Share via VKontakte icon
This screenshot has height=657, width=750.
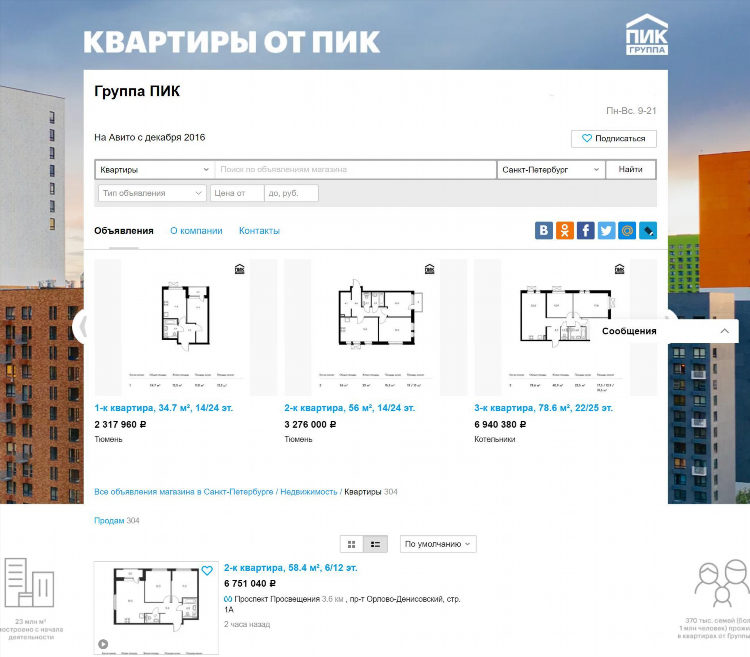(543, 230)
